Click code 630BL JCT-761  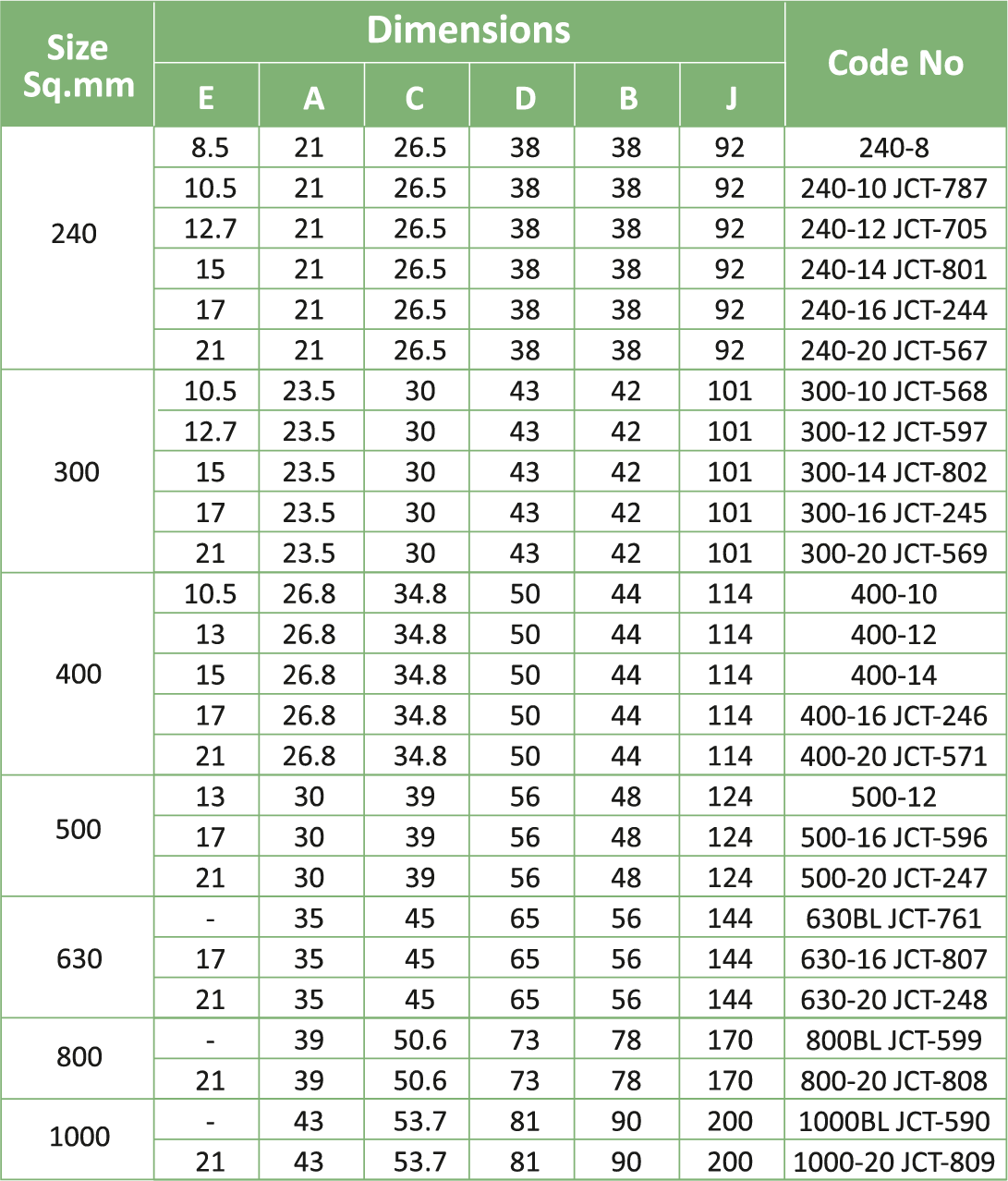893,919
